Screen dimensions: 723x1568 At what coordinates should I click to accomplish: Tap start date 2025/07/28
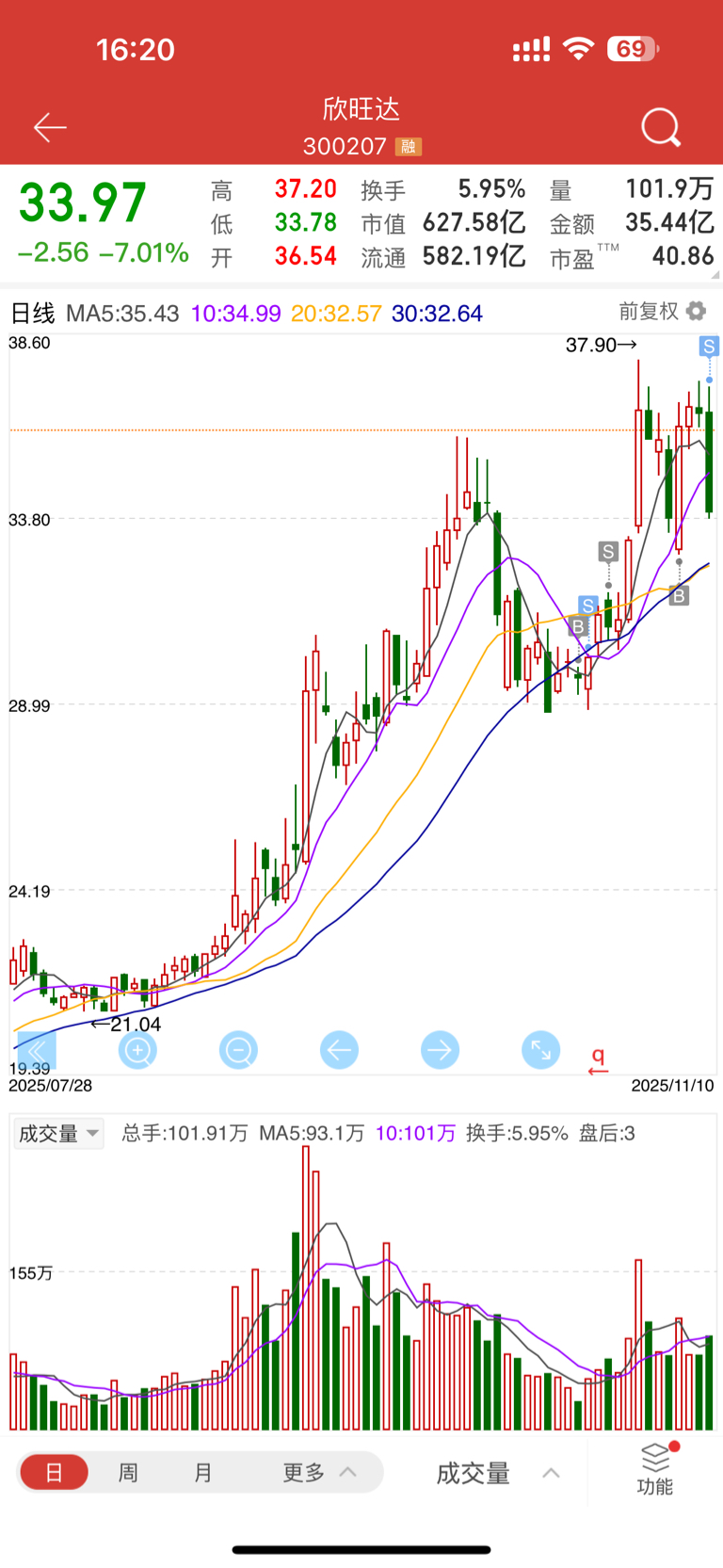(x=51, y=1086)
